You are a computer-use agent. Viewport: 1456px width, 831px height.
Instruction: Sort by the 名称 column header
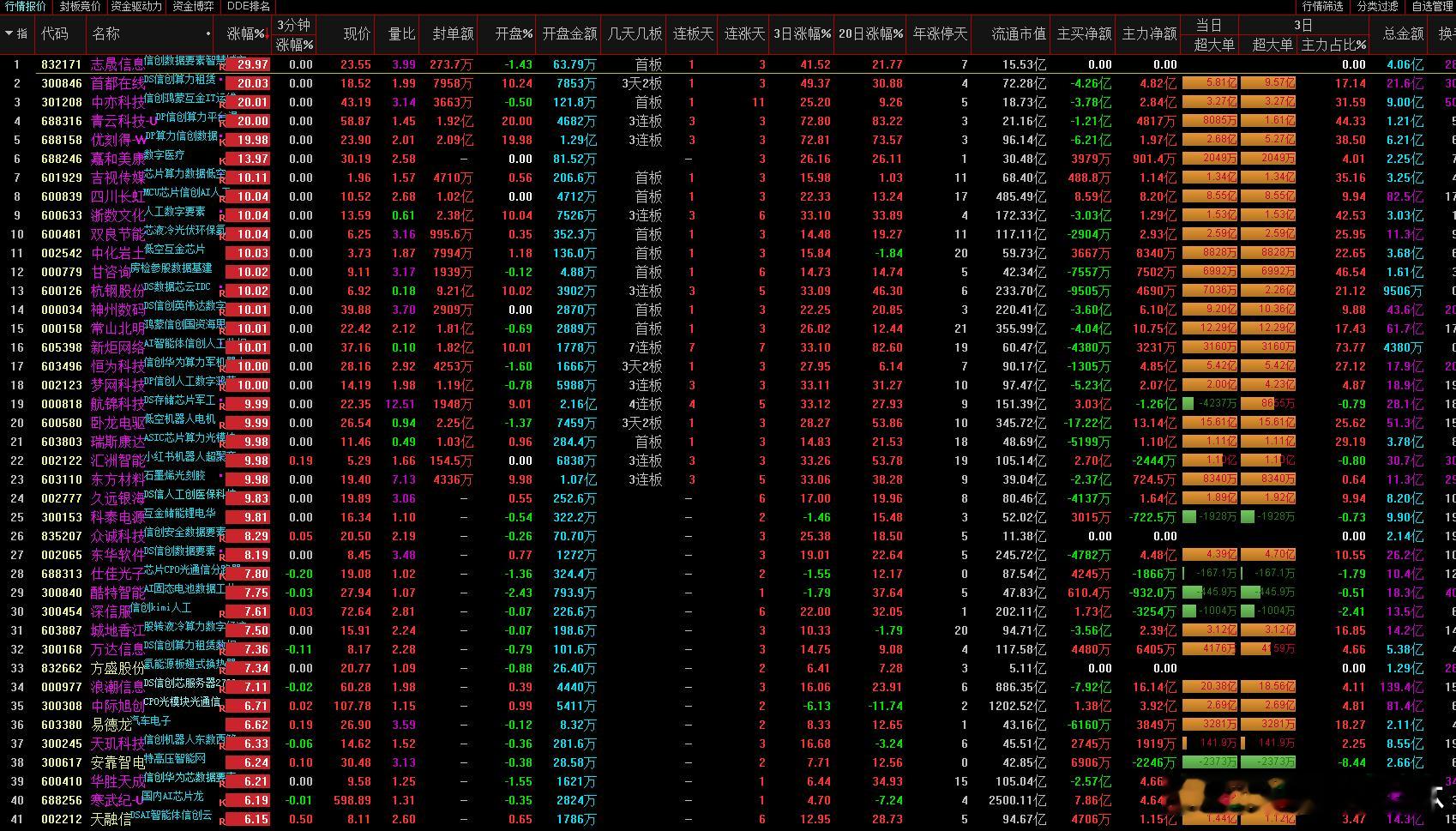106,33
